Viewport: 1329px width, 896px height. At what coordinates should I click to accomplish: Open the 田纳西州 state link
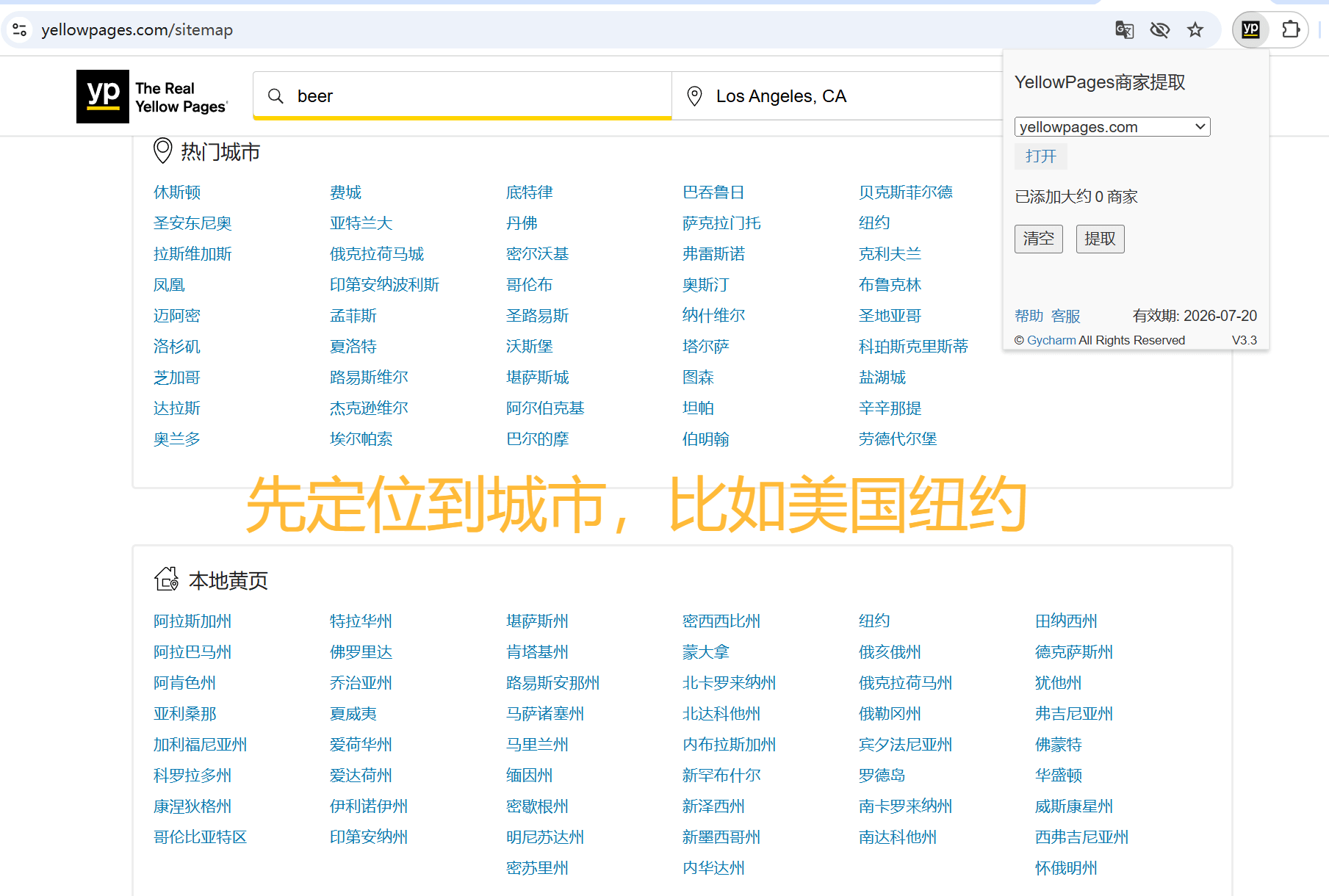pyautogui.click(x=1066, y=621)
